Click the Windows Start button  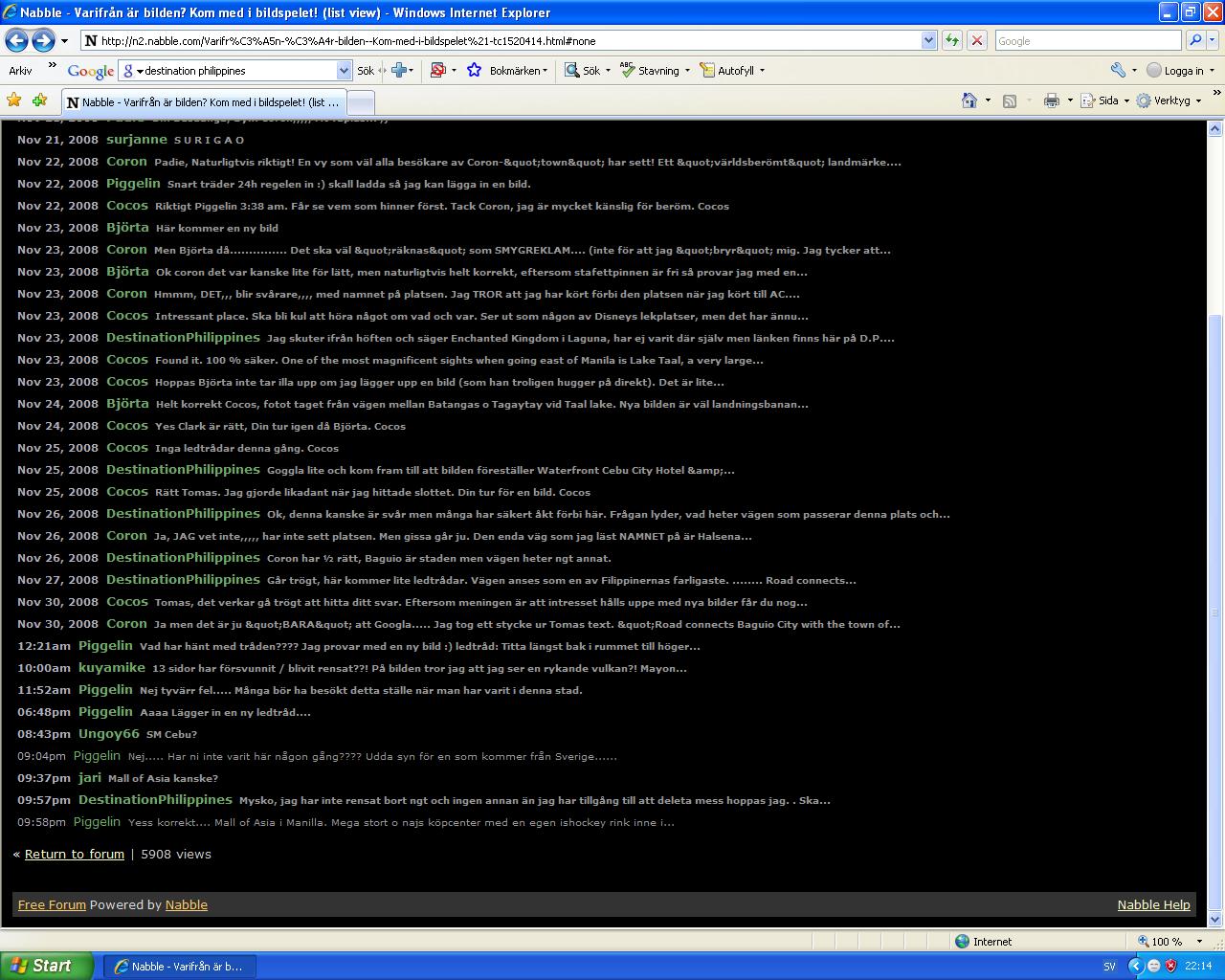46,966
